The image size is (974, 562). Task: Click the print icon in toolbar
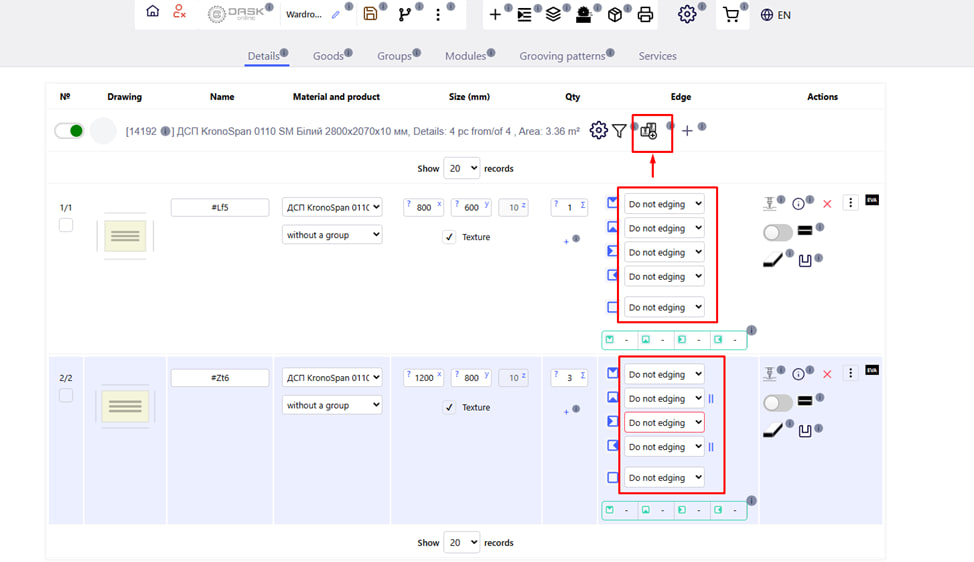[645, 15]
